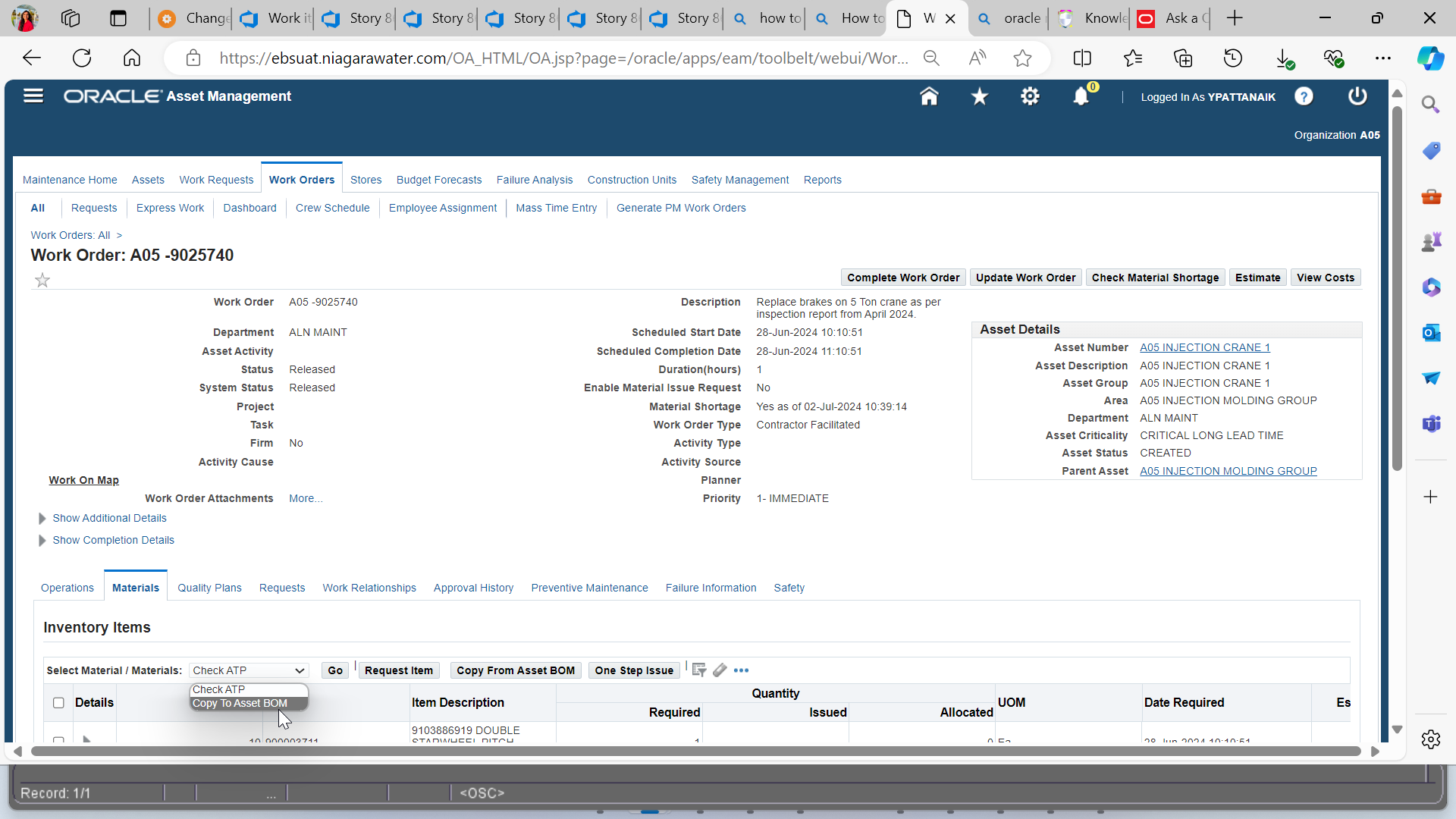Click the attachment paperclip icon in Inventory toolbar
This screenshot has width=1456, height=819.
[x=720, y=670]
